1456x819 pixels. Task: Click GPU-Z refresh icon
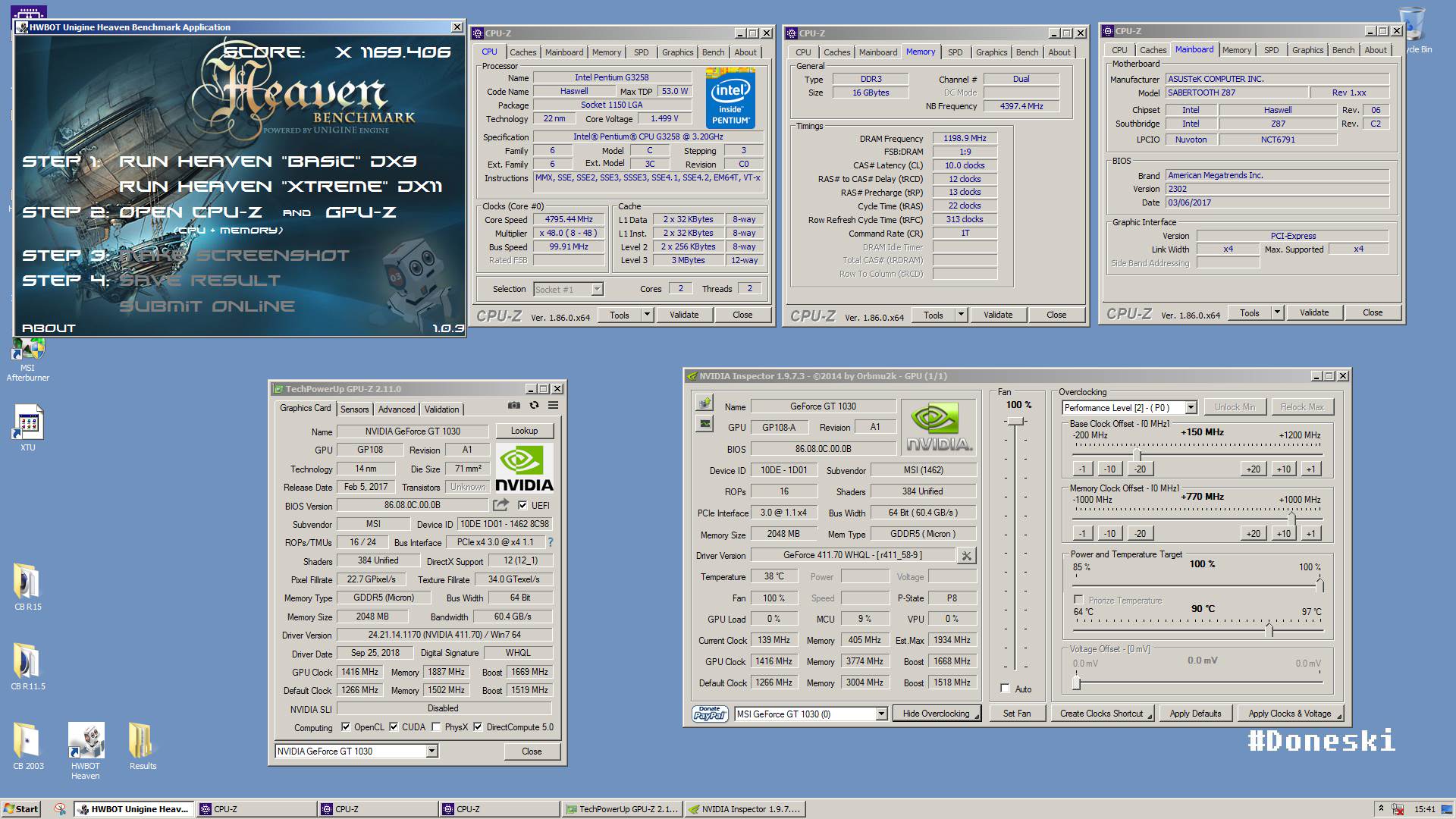(534, 406)
